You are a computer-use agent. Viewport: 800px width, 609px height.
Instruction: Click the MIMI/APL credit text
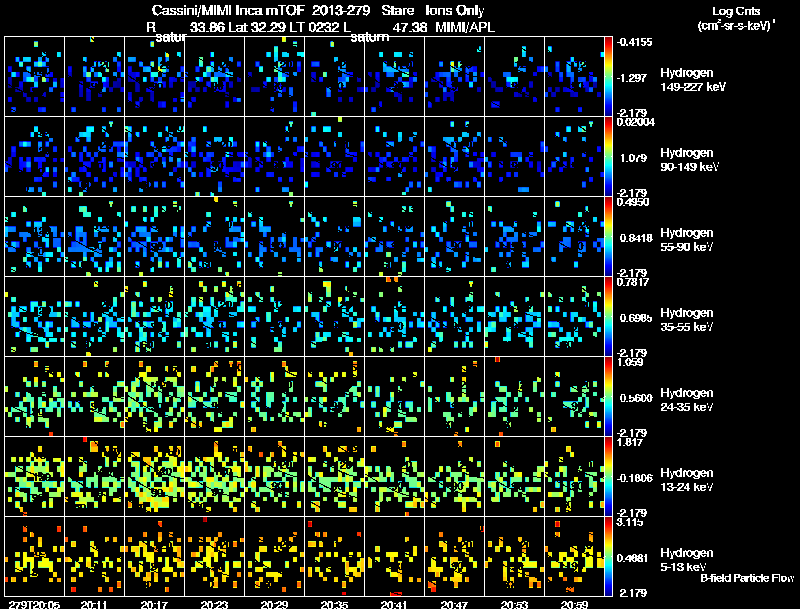coord(465,27)
